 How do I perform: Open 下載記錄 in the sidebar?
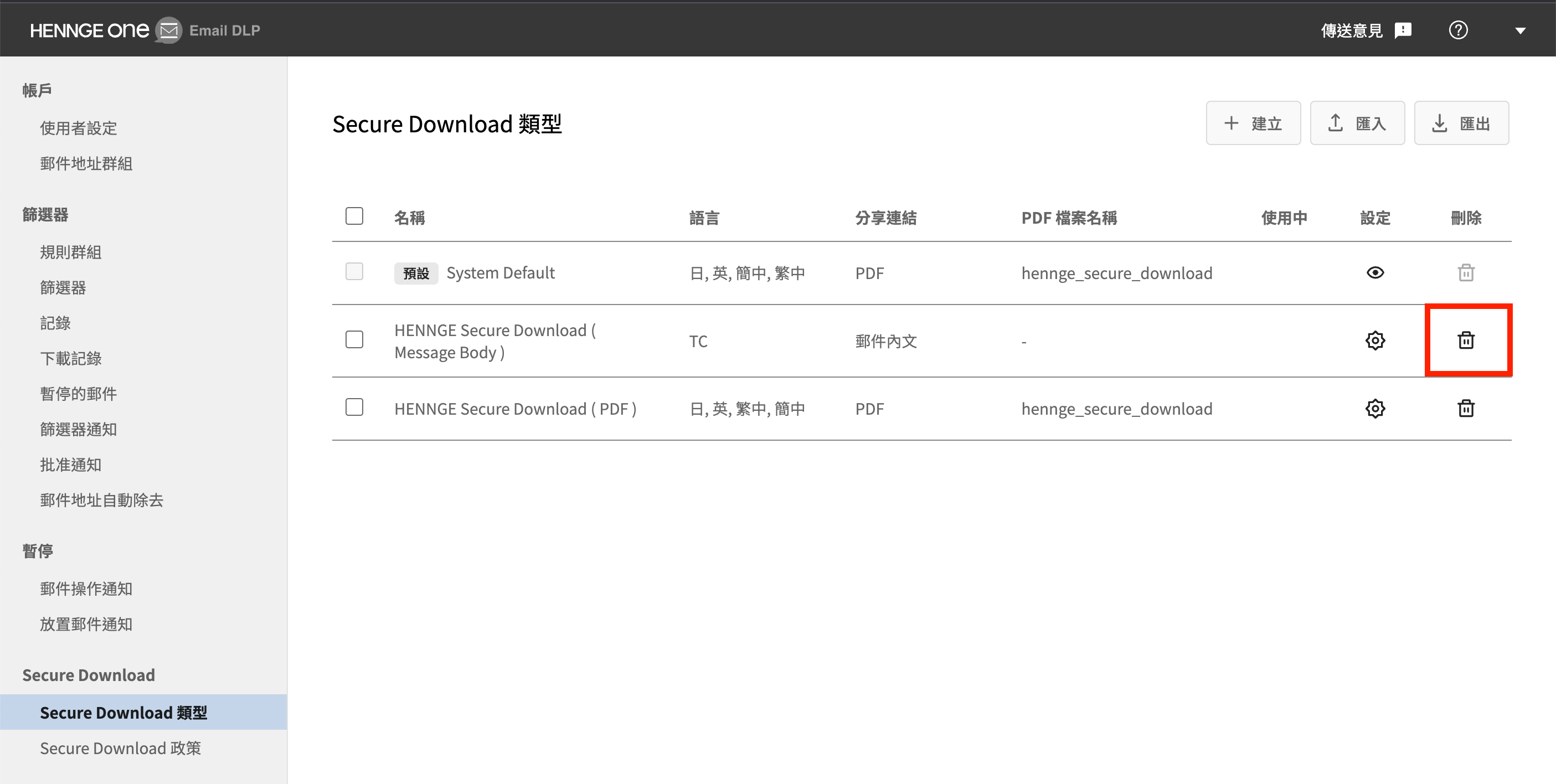pos(71,359)
